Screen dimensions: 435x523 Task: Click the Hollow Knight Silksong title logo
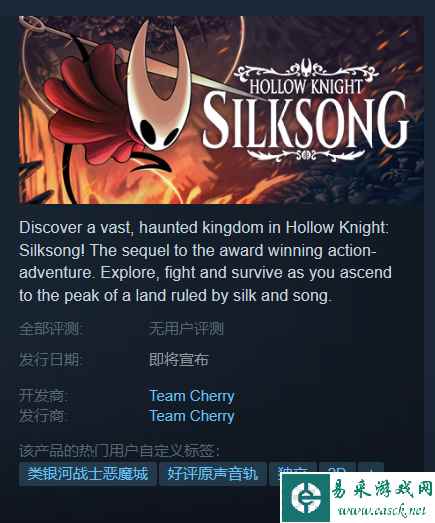[x=305, y=111]
